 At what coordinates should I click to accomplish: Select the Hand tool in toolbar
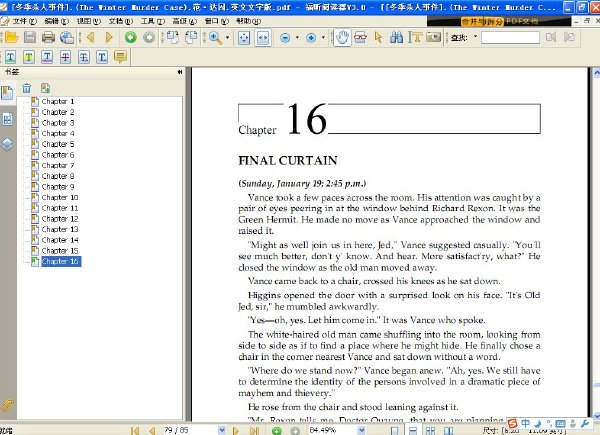tap(342, 37)
